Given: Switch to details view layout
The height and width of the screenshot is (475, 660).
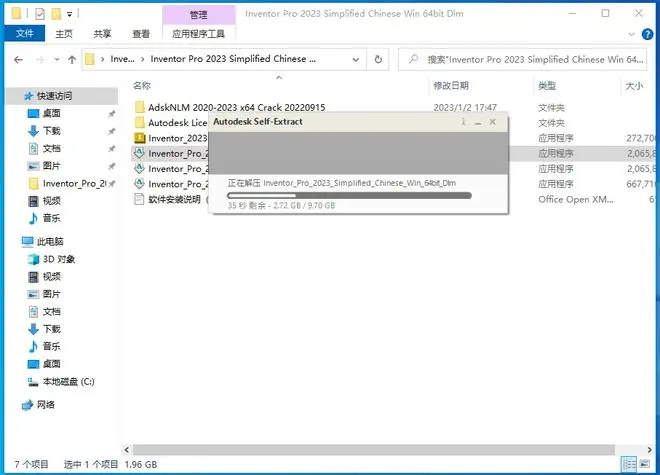Looking at the screenshot, I should click(629, 464).
